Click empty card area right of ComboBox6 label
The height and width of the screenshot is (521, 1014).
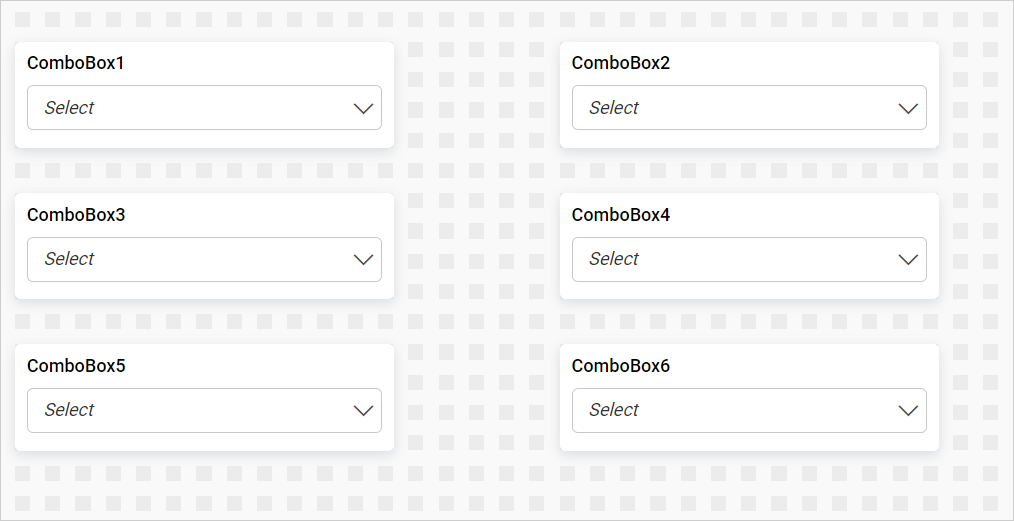click(x=800, y=366)
